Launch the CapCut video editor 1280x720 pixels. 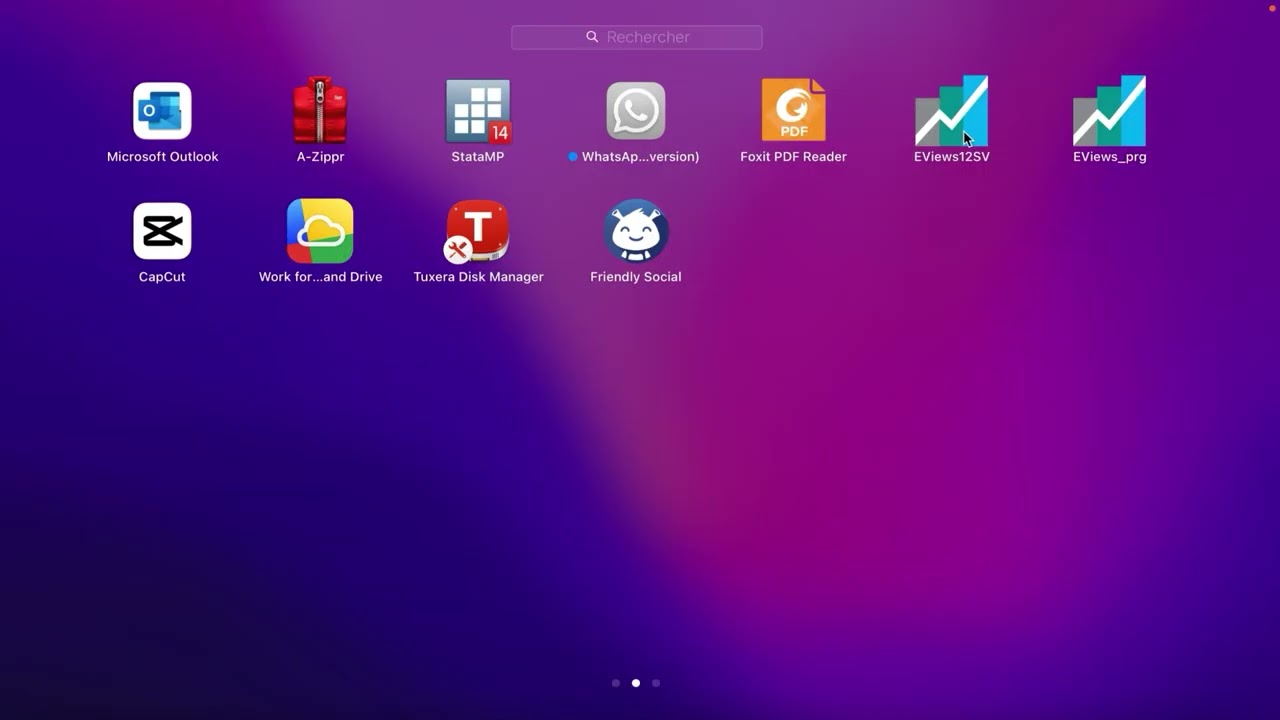tap(162, 231)
